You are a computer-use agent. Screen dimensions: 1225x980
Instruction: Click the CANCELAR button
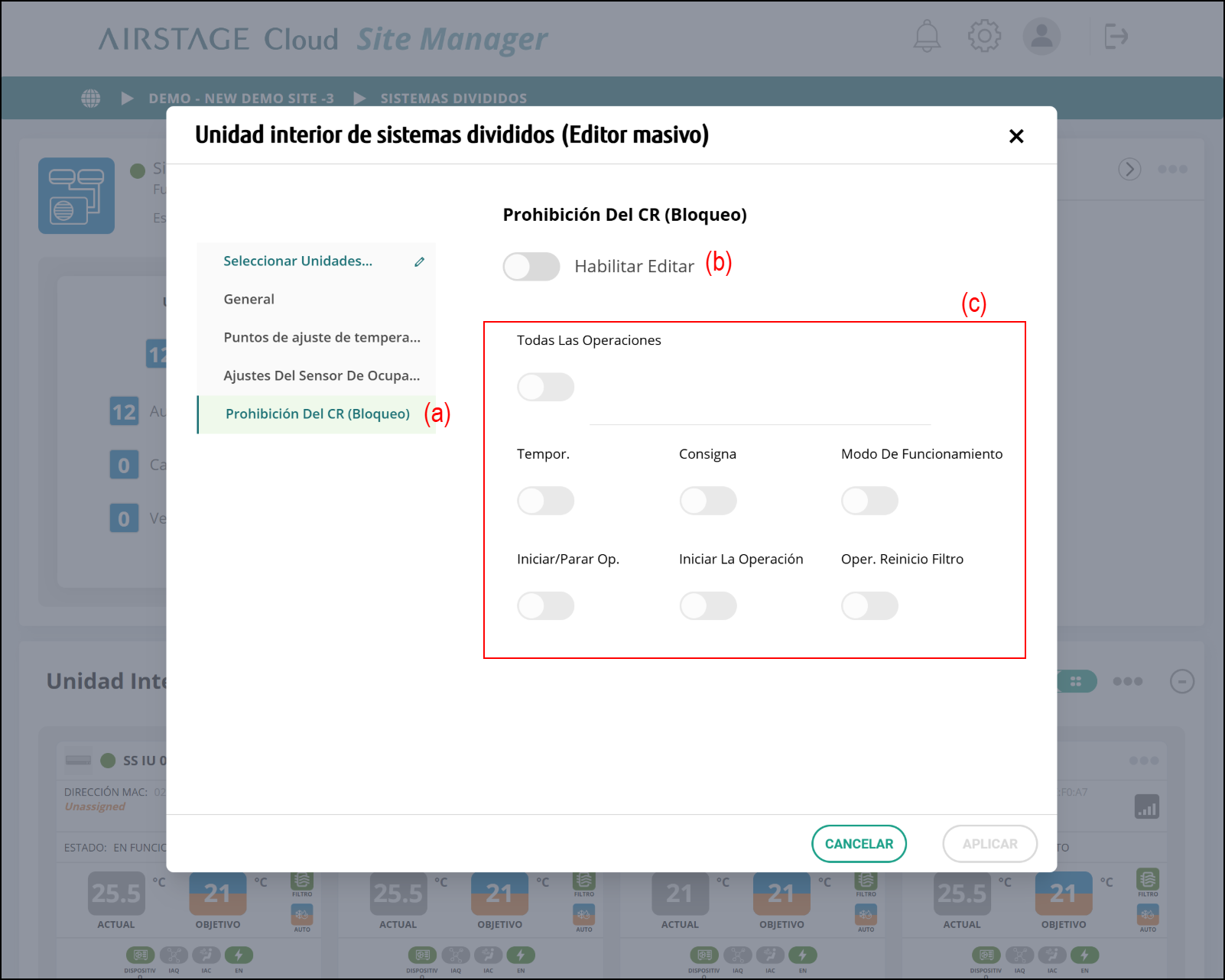click(x=859, y=844)
